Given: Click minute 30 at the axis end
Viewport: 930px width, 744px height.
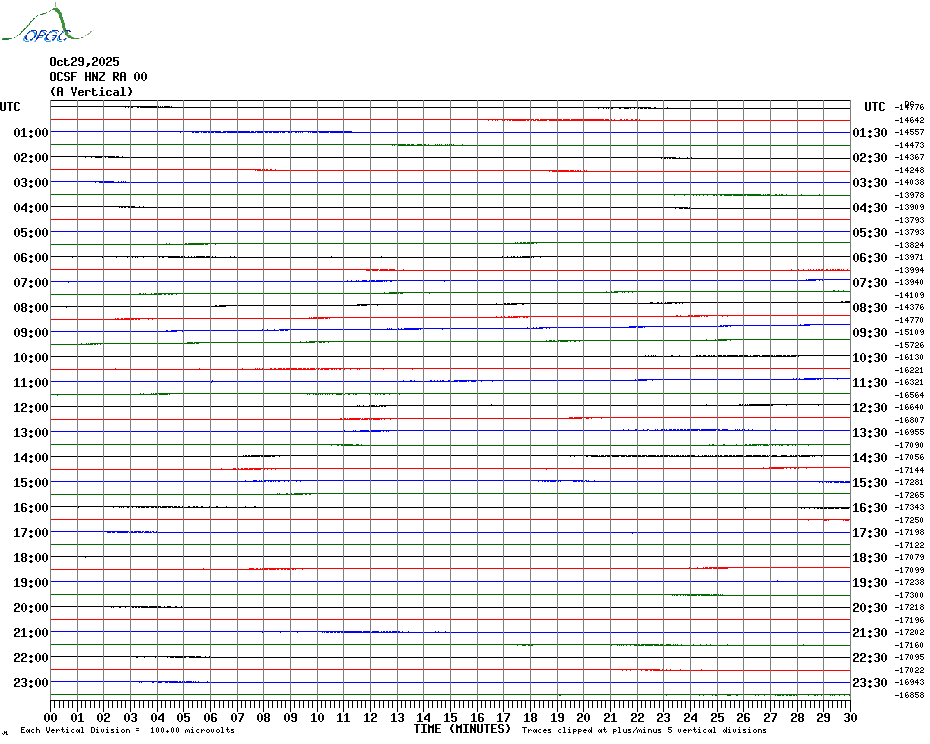Looking at the screenshot, I should point(850,717).
